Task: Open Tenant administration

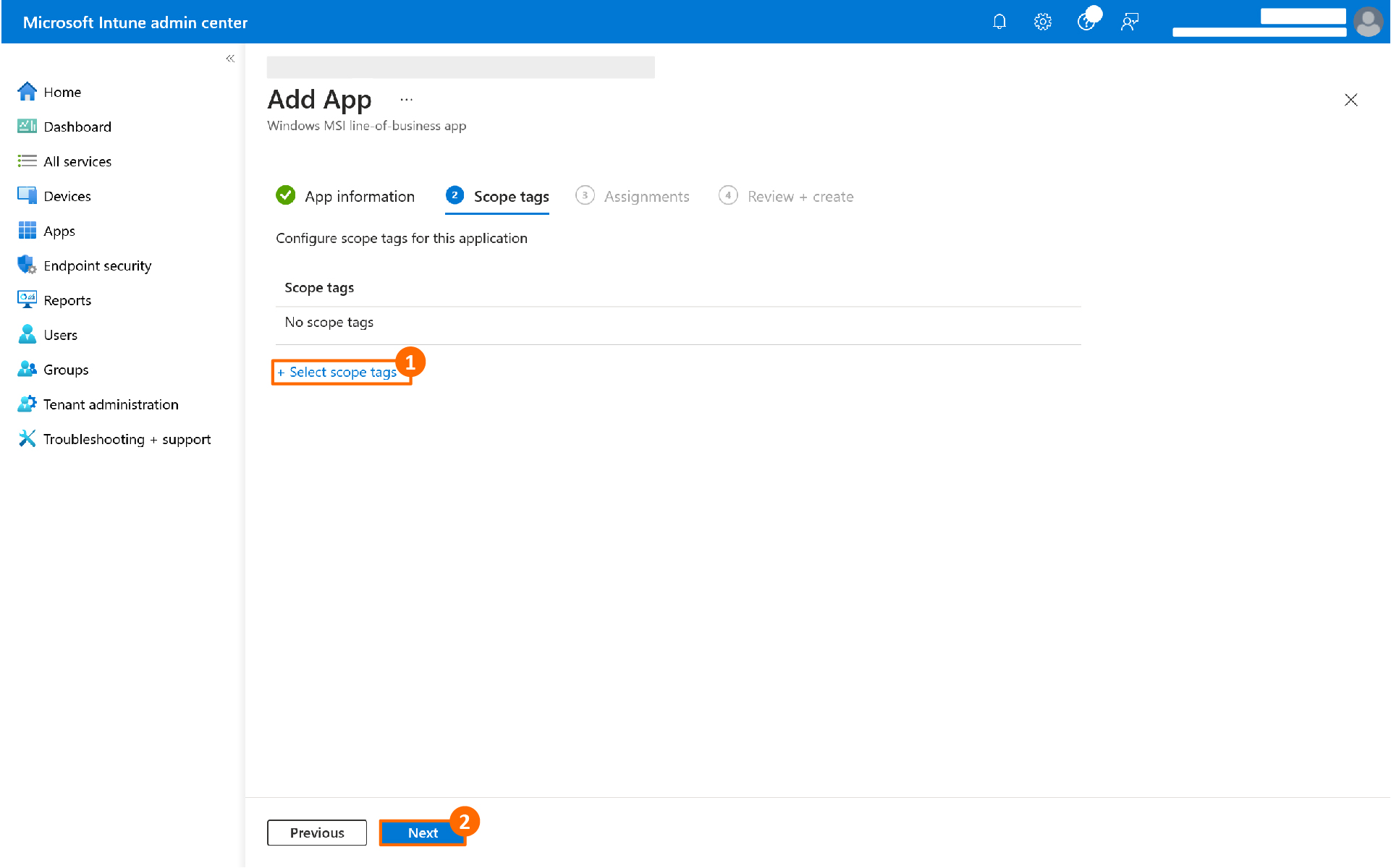Action: click(110, 404)
